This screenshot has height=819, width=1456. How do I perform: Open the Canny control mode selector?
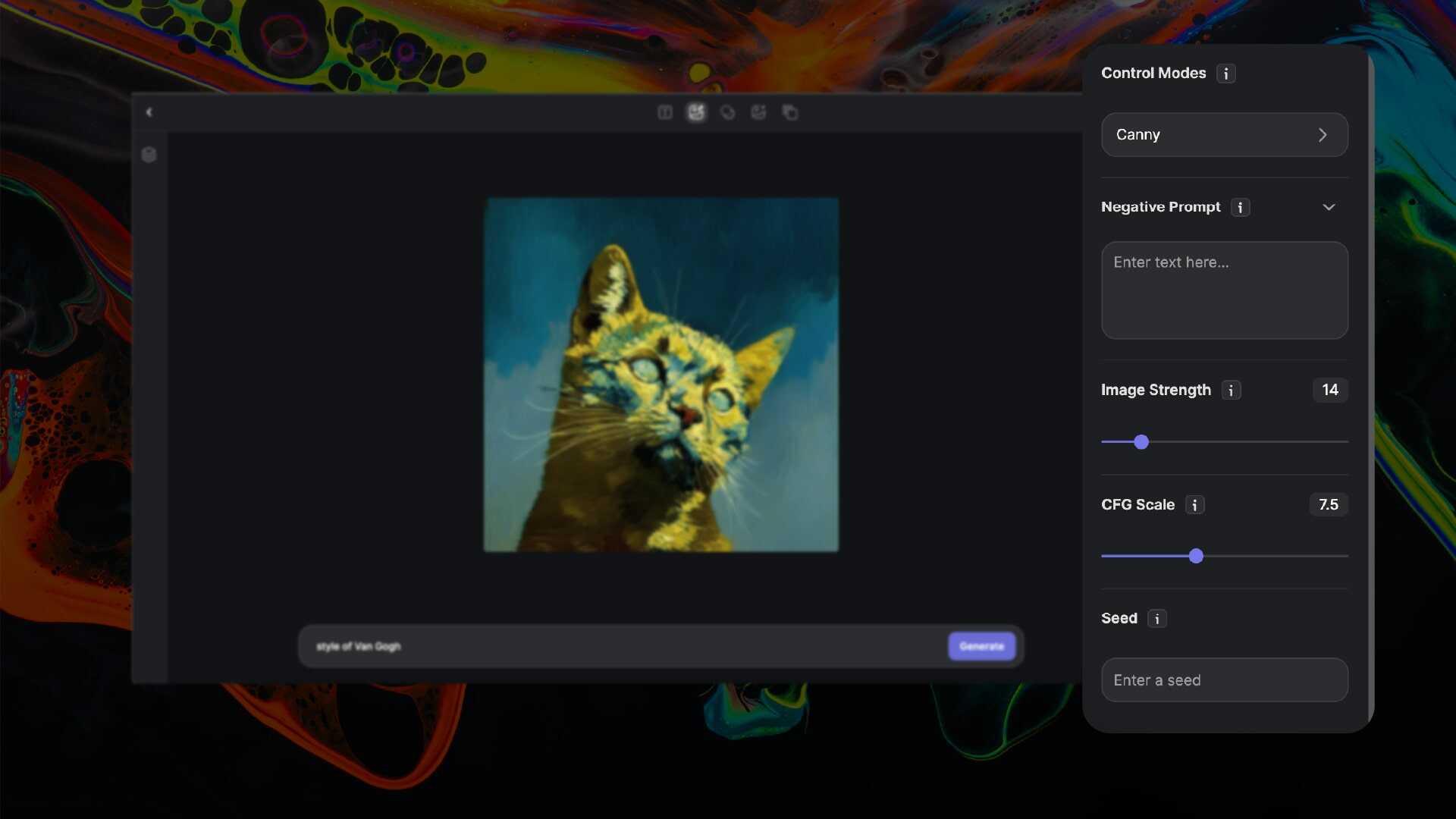[x=1224, y=135]
